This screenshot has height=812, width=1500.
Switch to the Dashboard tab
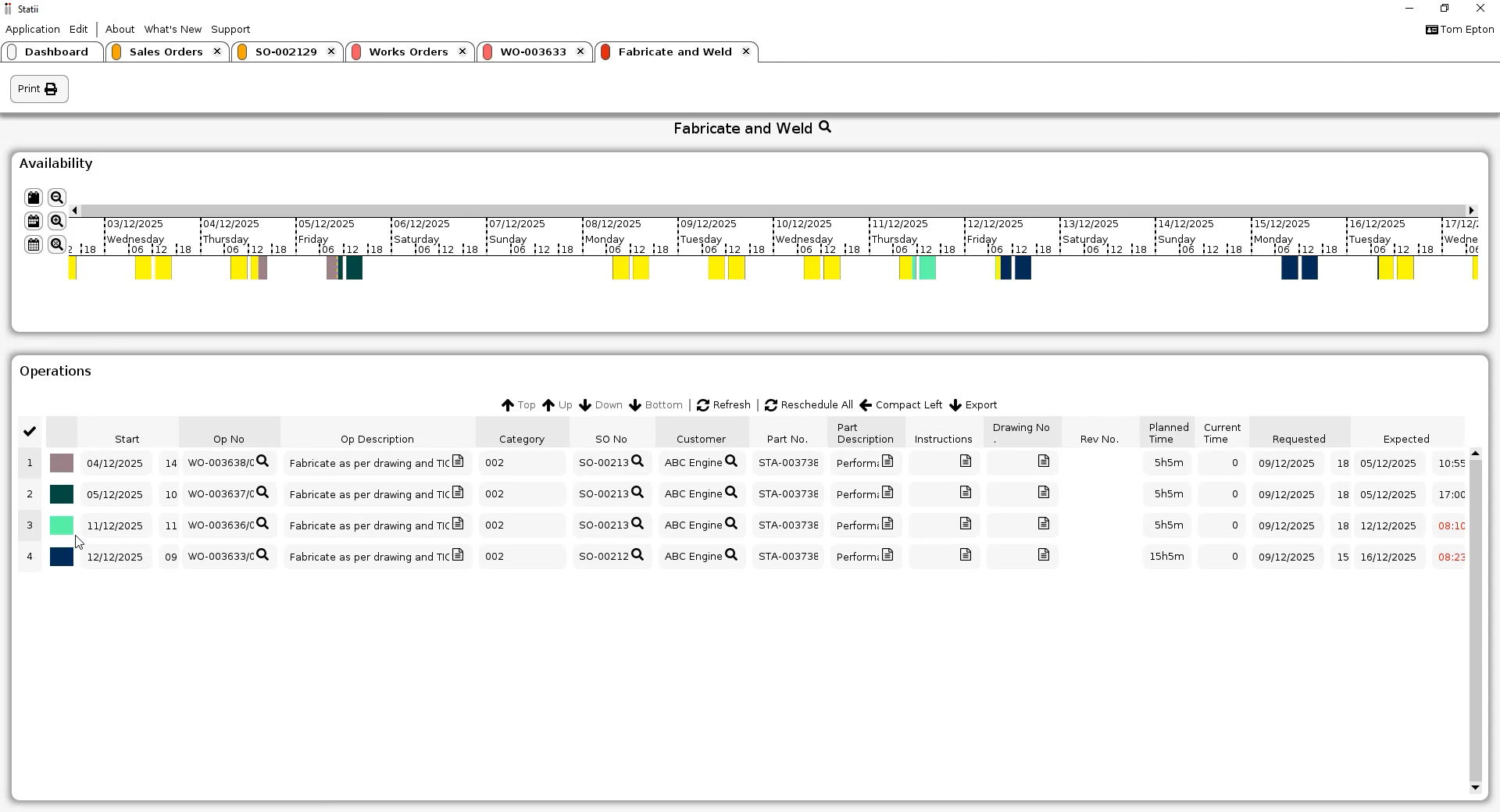click(52, 52)
